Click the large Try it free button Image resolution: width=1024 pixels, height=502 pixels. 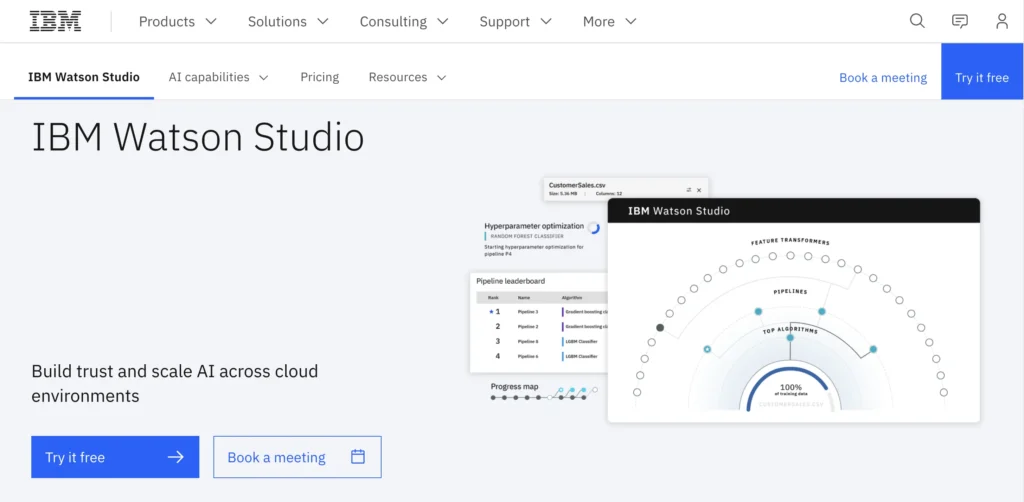115,457
